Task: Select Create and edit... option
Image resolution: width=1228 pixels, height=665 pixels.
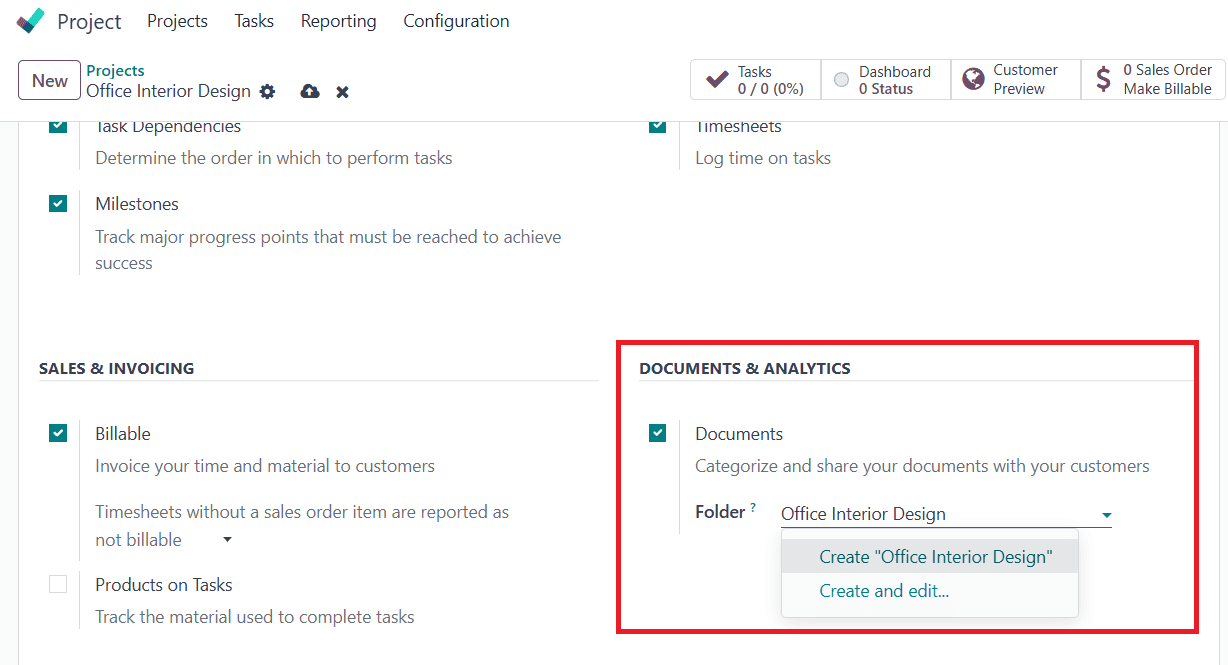Action: [x=929, y=591]
